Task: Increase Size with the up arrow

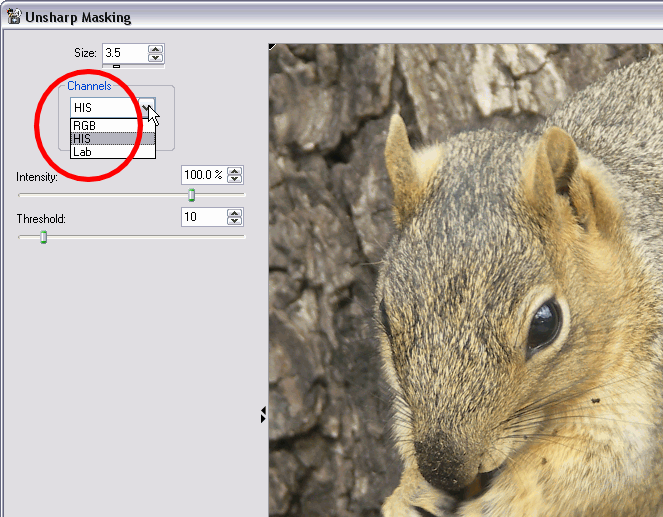Action: (155, 49)
